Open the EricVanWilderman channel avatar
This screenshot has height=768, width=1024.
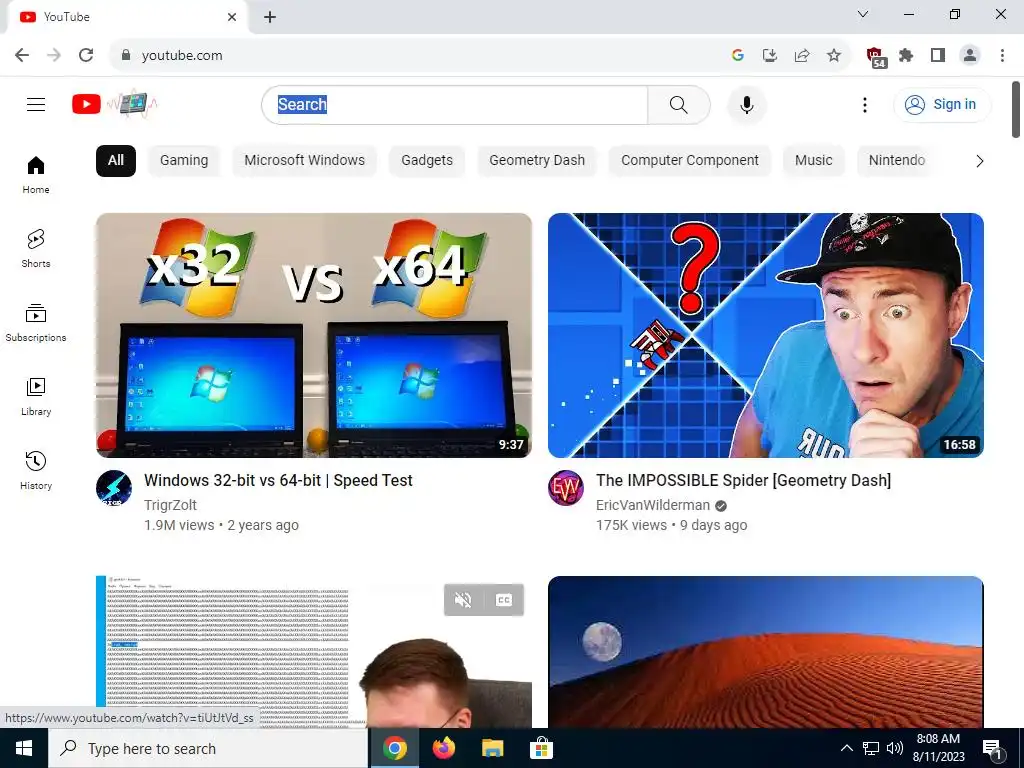tap(566, 488)
